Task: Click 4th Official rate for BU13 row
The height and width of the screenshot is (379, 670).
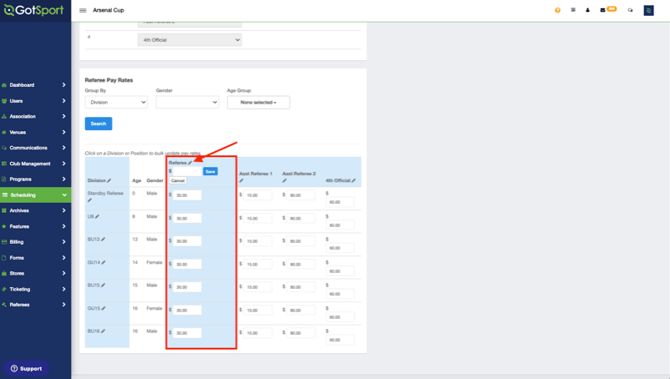Action: 340,248
